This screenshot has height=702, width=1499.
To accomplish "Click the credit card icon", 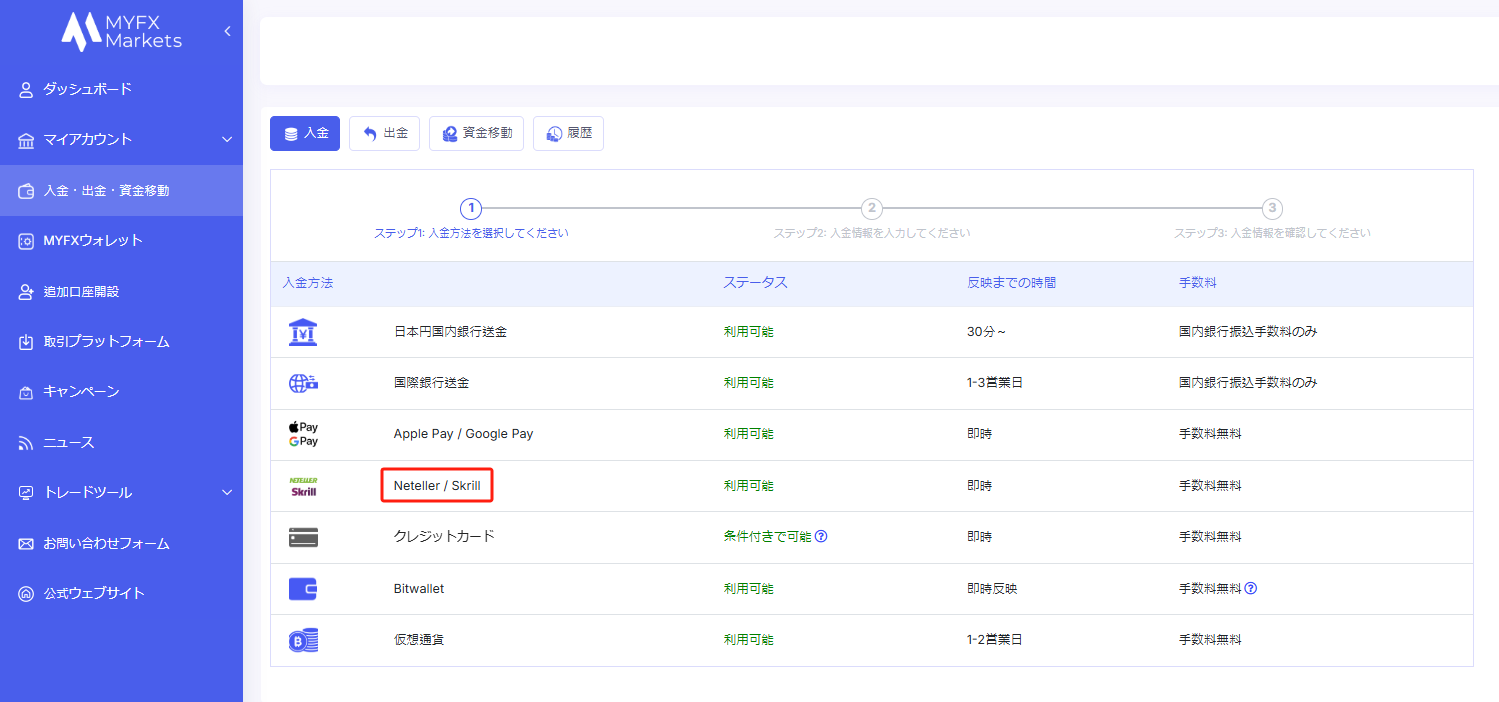I will pos(303,537).
